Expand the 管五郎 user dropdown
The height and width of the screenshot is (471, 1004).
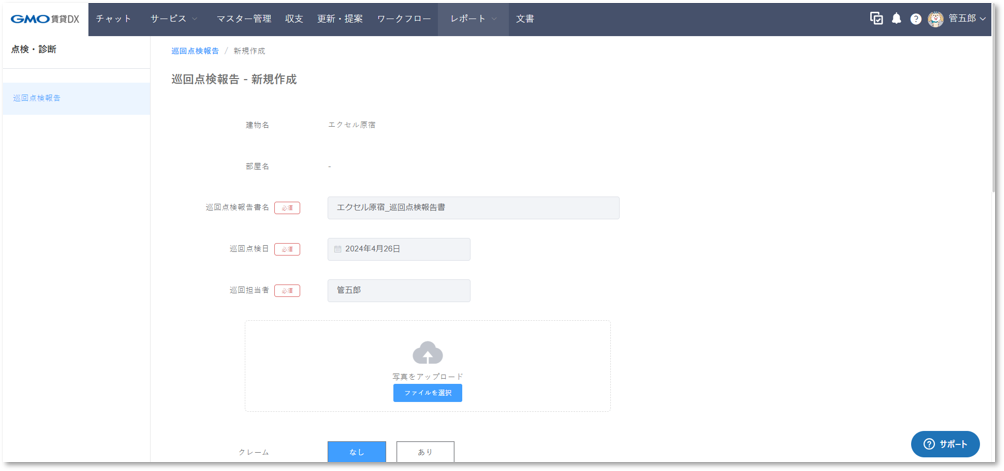(966, 19)
